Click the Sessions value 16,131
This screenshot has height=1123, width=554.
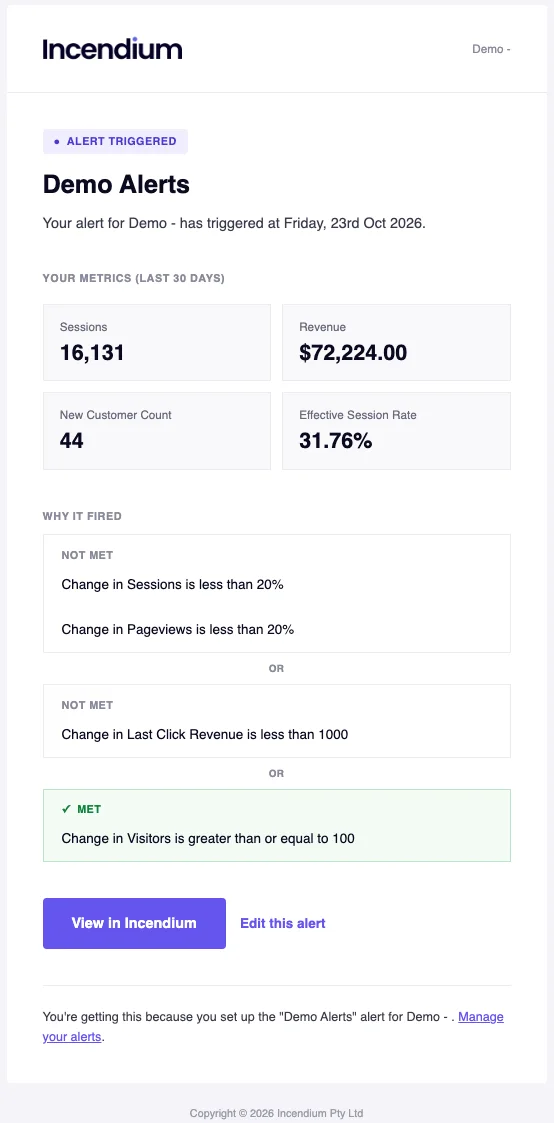(92, 352)
